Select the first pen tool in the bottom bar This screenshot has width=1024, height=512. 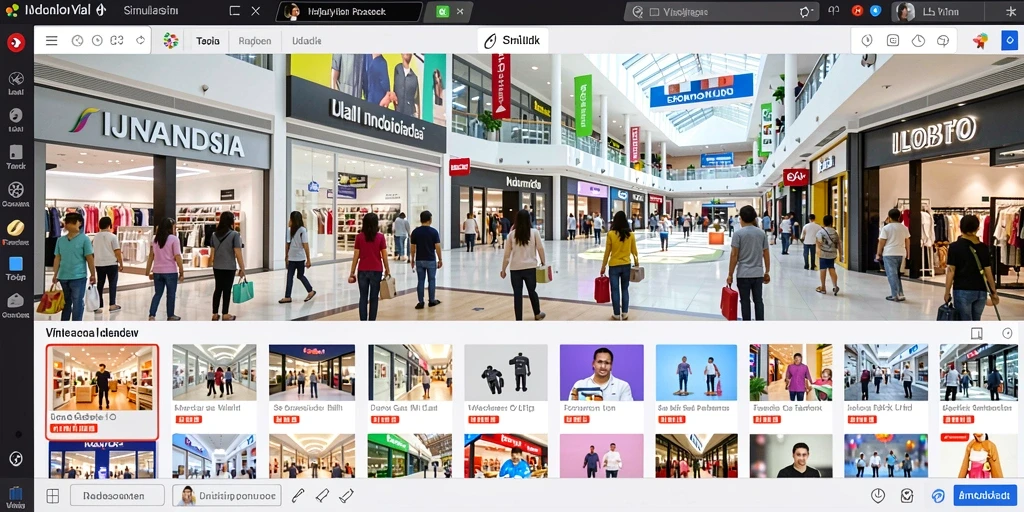(x=298, y=496)
